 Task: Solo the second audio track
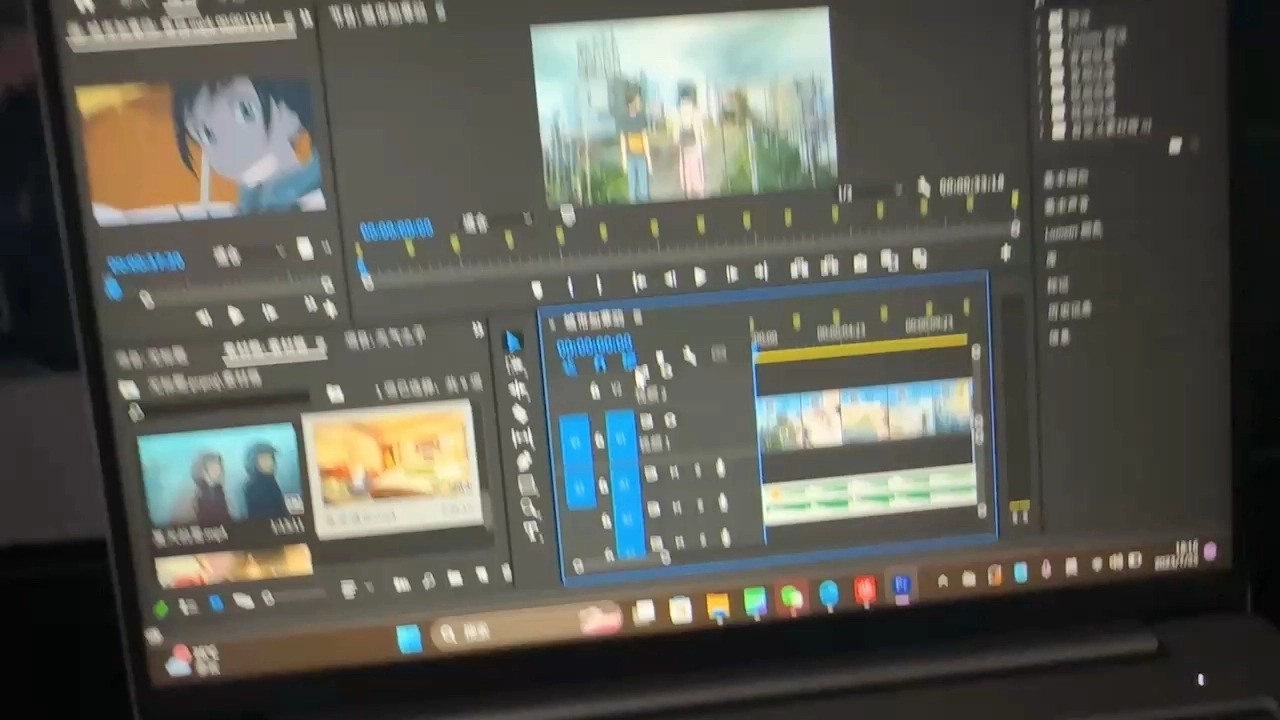[700, 504]
